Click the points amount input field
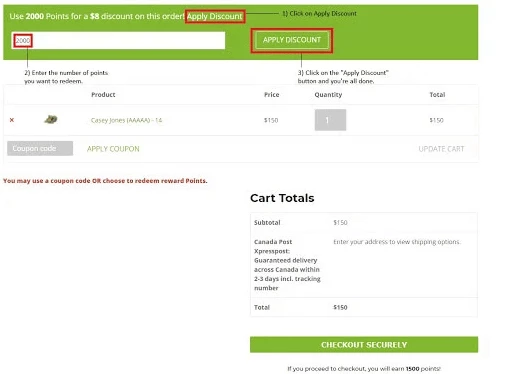The width and height of the screenshot is (507, 374). 118,40
